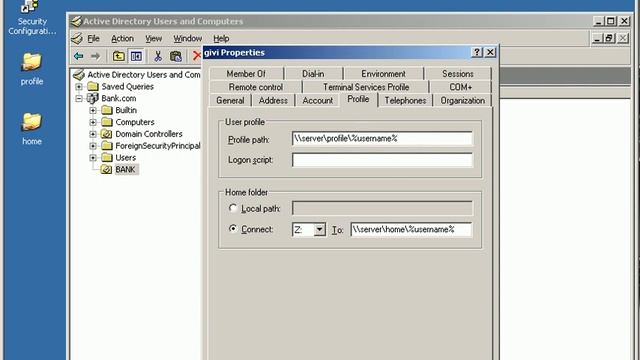Viewport: 640px width, 360px height.
Task: Click the Saved Queries folder icon
Action: 93,87
